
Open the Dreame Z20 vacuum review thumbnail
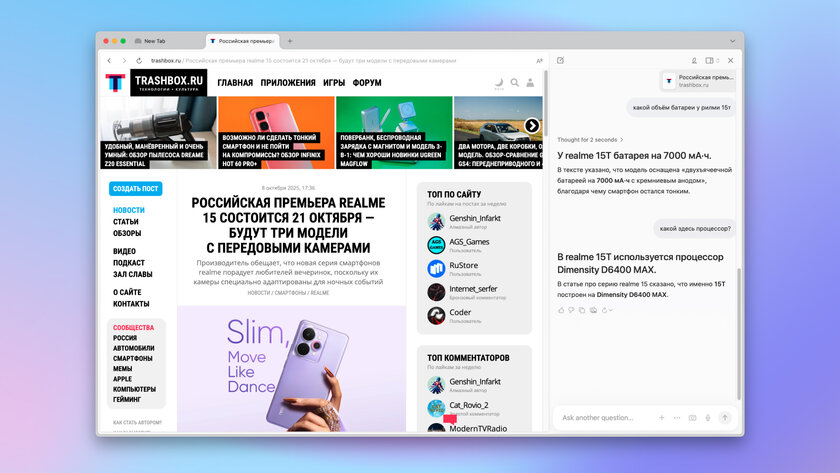coord(158,132)
